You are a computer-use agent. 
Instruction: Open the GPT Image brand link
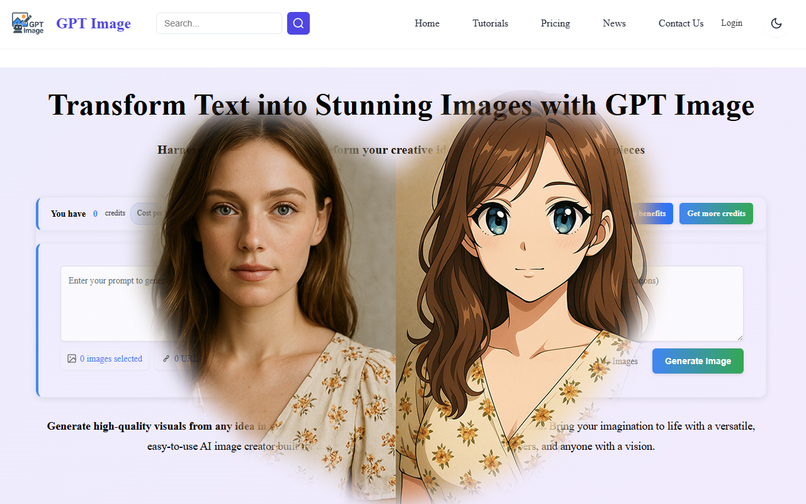[94, 23]
